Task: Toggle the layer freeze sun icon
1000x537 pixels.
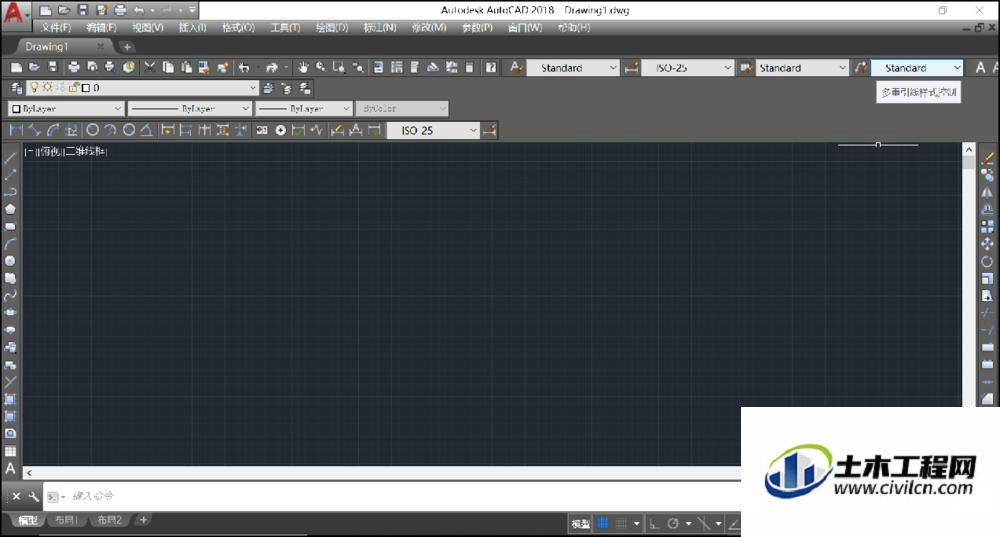Action: (47, 87)
